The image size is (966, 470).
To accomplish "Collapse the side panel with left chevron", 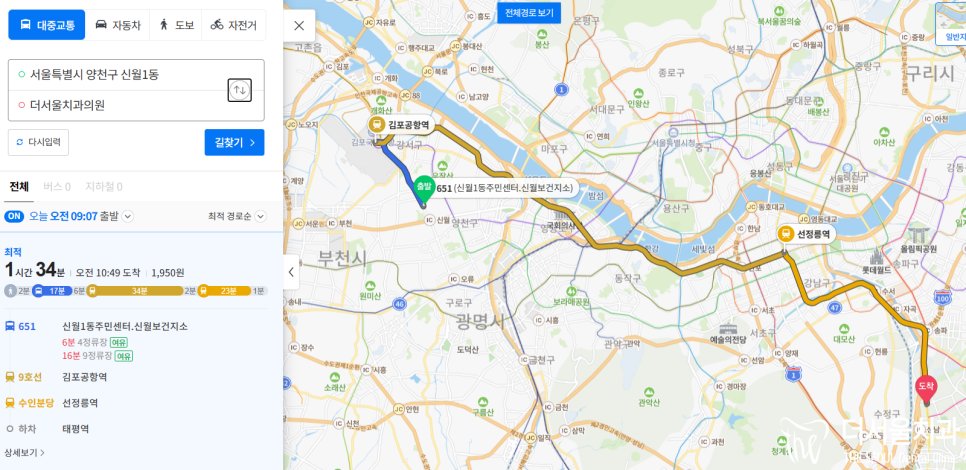I will coord(291,272).
